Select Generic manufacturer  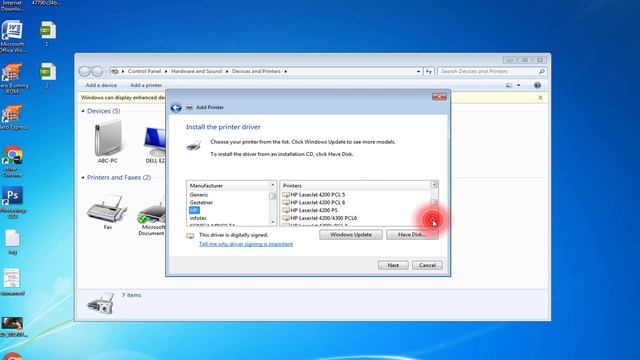pos(199,195)
